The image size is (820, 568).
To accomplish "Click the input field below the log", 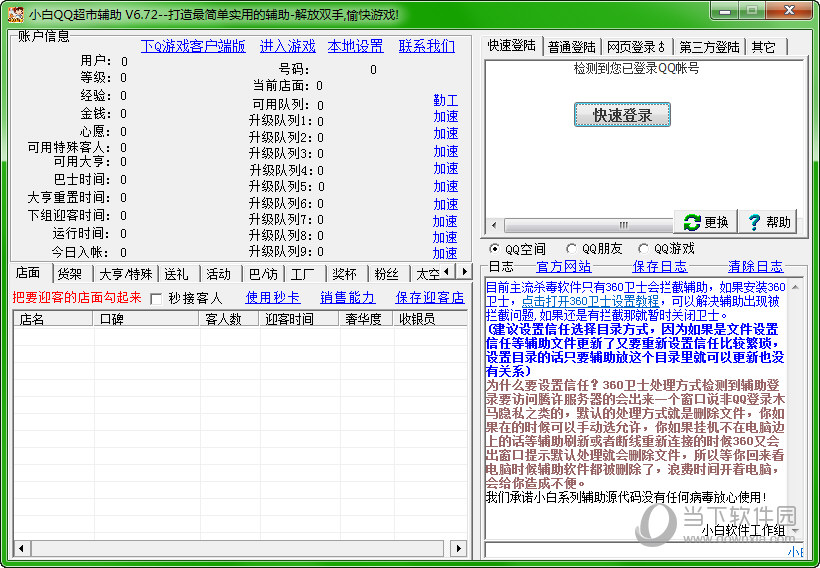I will click(643, 550).
